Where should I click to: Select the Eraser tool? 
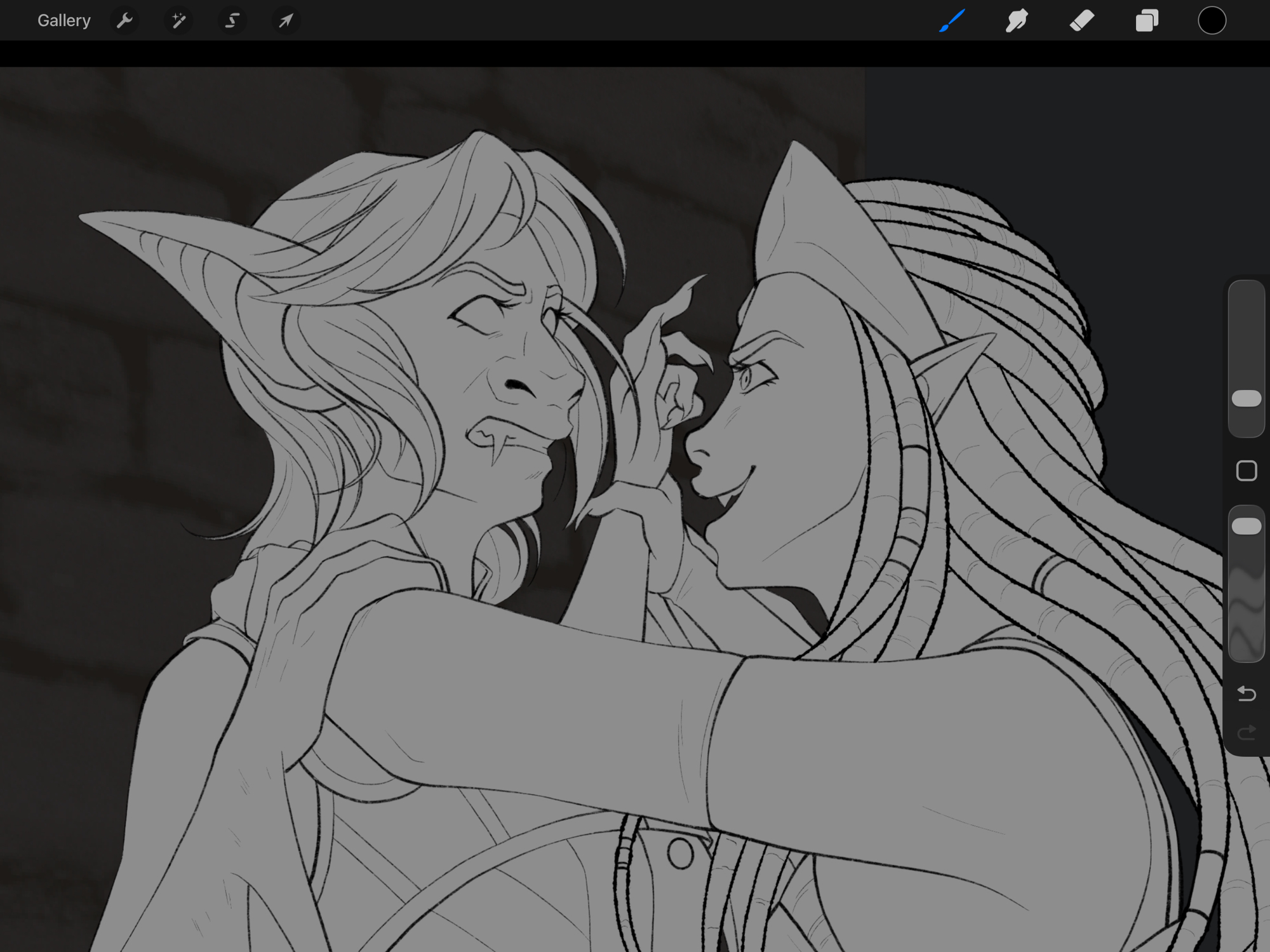1081,21
